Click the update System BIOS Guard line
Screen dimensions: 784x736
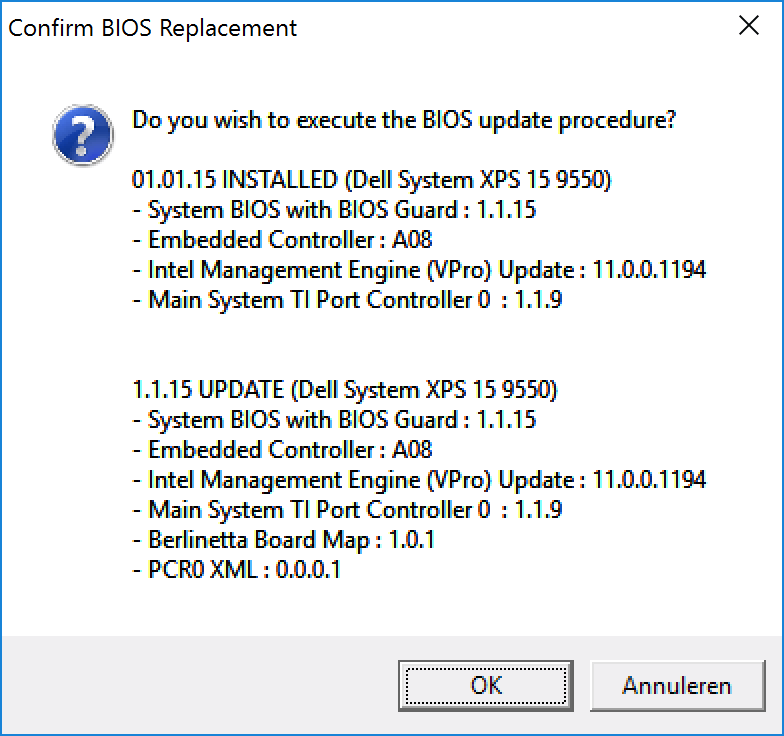tap(334, 419)
